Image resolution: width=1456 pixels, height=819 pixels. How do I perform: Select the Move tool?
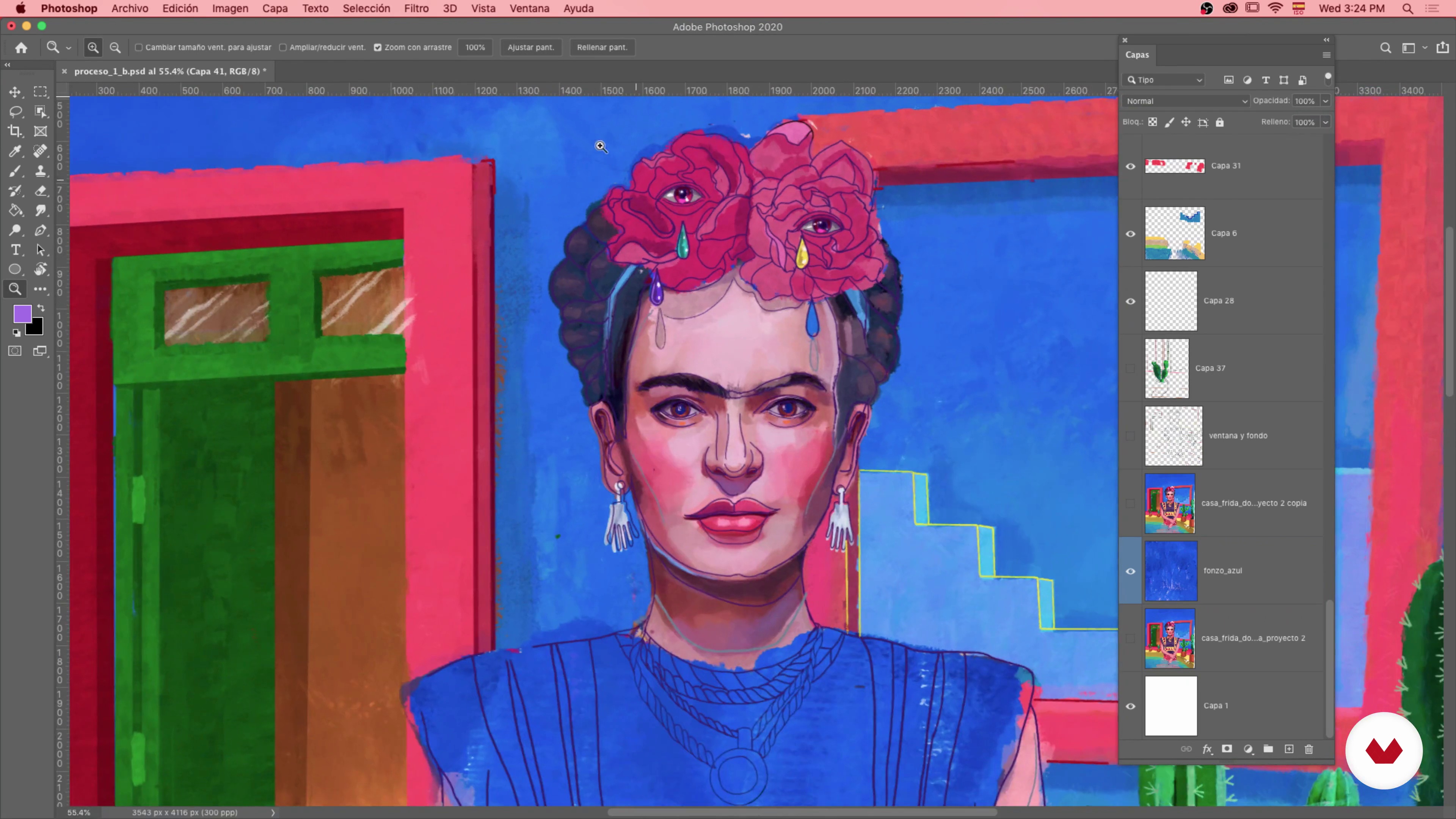pyautogui.click(x=15, y=91)
